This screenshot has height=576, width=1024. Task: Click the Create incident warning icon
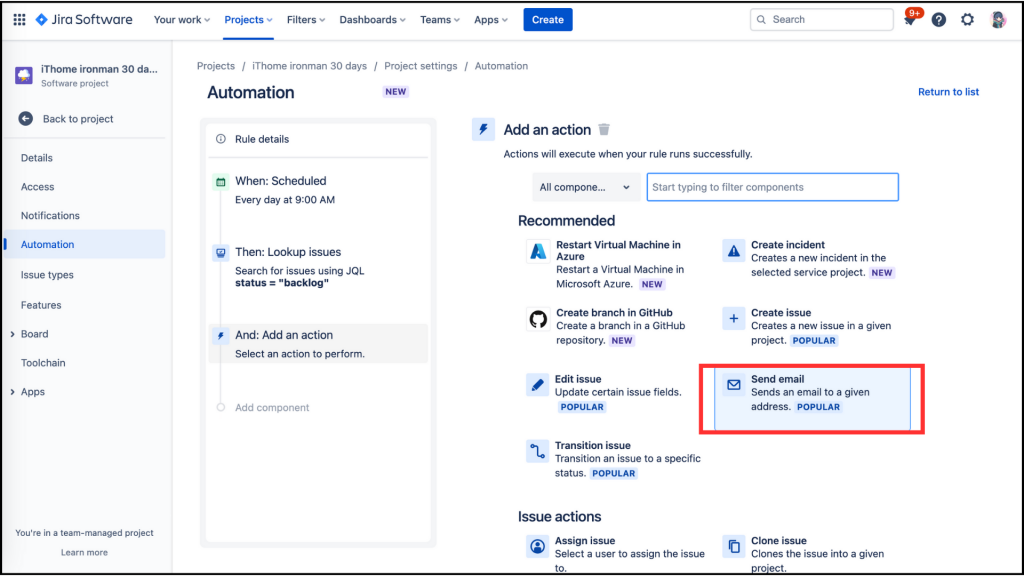click(x=733, y=251)
